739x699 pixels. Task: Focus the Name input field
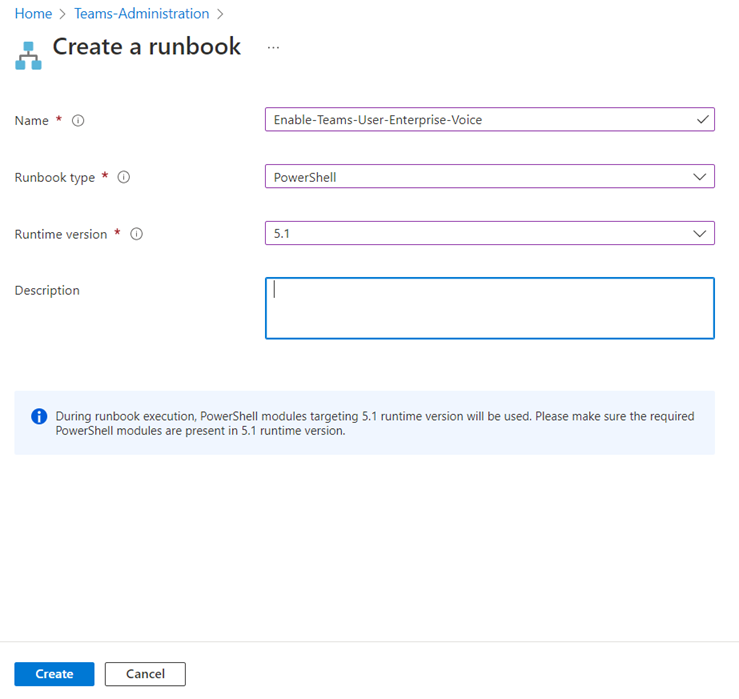coord(480,120)
